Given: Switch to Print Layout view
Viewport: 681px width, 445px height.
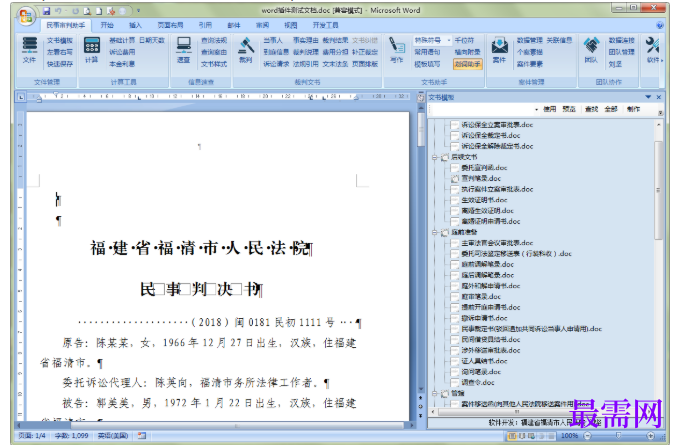Looking at the screenshot, I should [512, 435].
